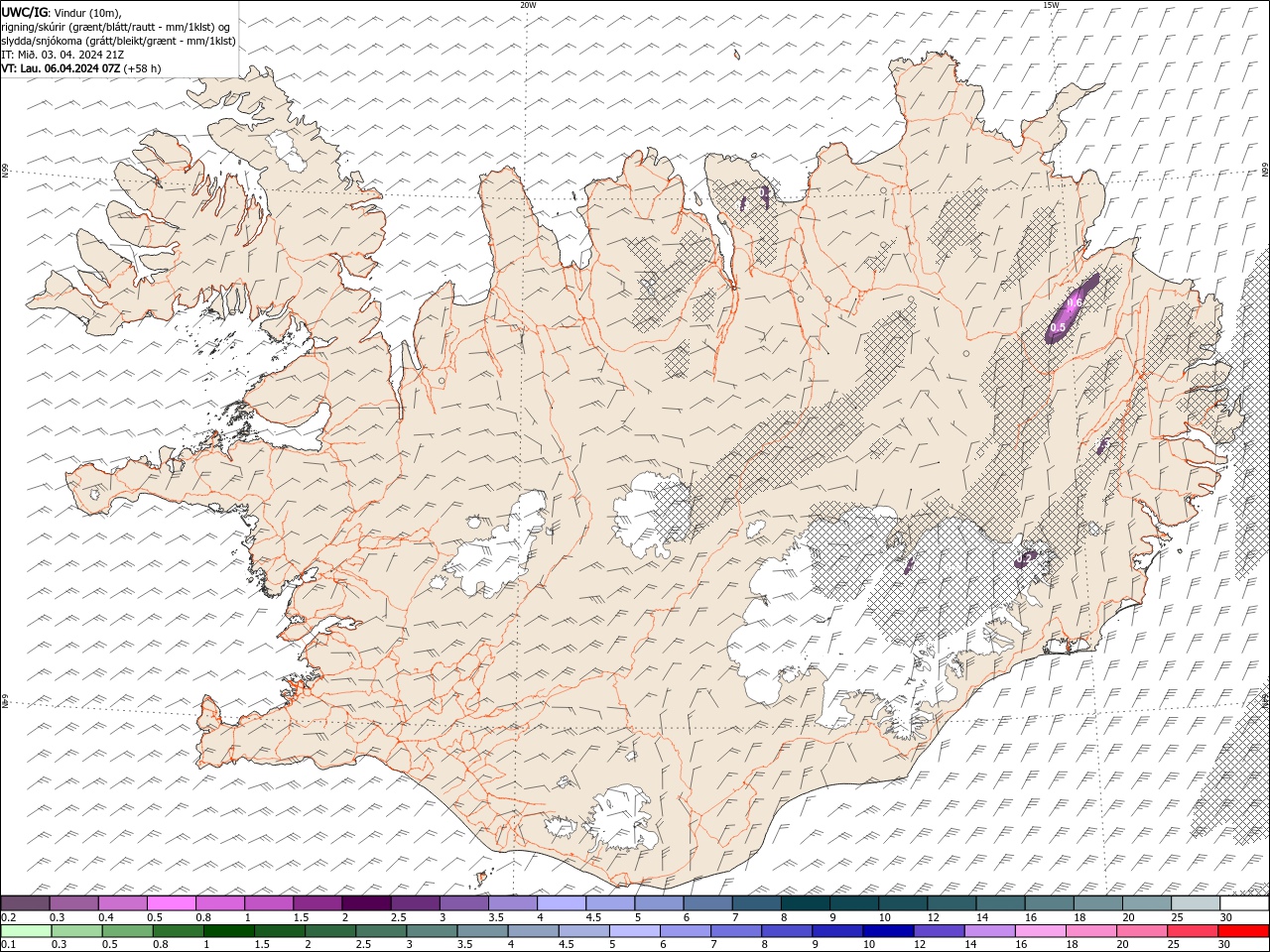Viewport: 1270px width, 952px height.
Task: Pick the darkest green 1–1.5 legend swatch
Action: 229,931
